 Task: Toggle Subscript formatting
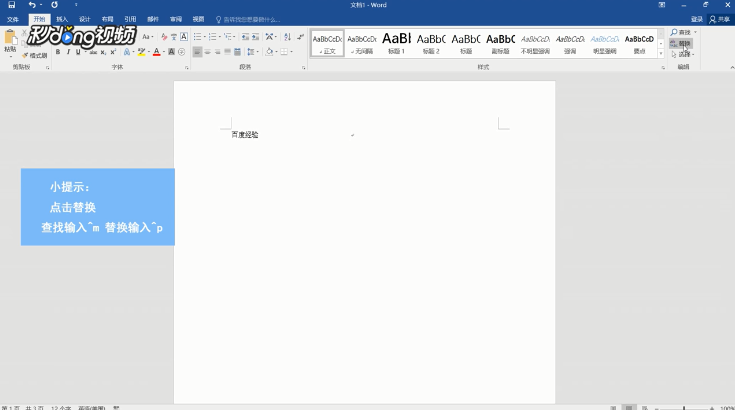(x=103, y=52)
